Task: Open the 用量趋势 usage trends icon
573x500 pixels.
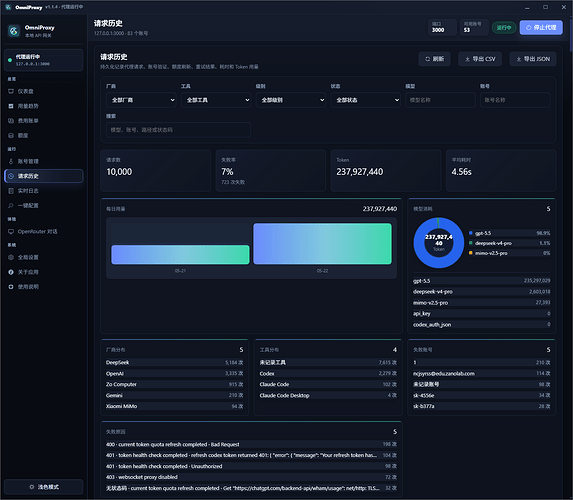Action: point(11,106)
